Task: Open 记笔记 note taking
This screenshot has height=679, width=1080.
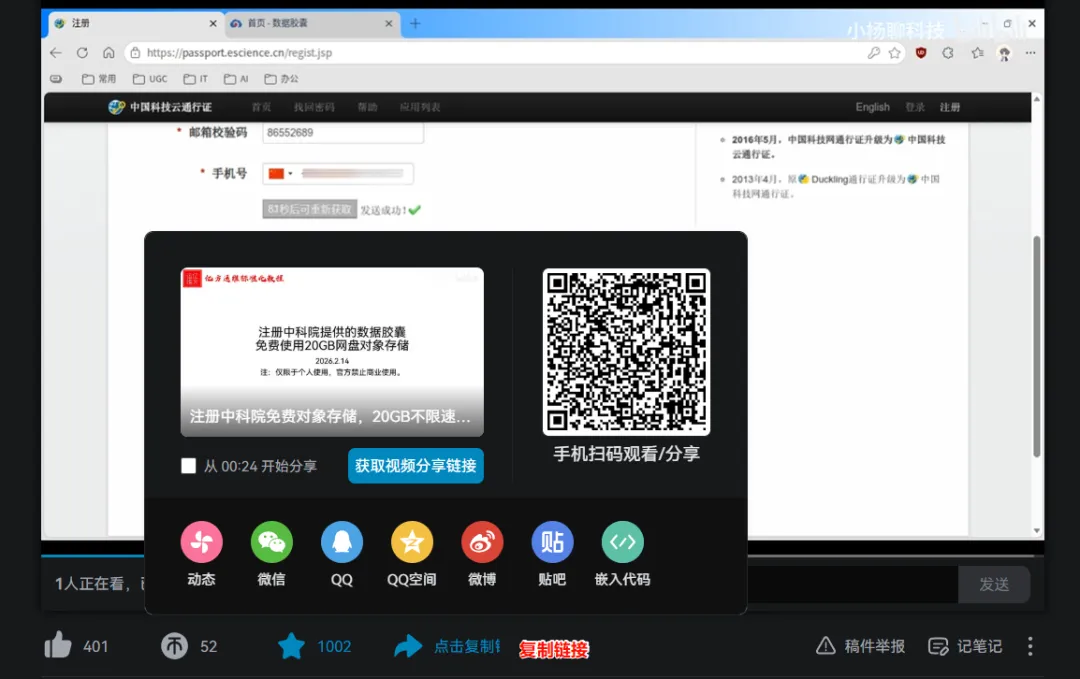Action: pos(965,646)
